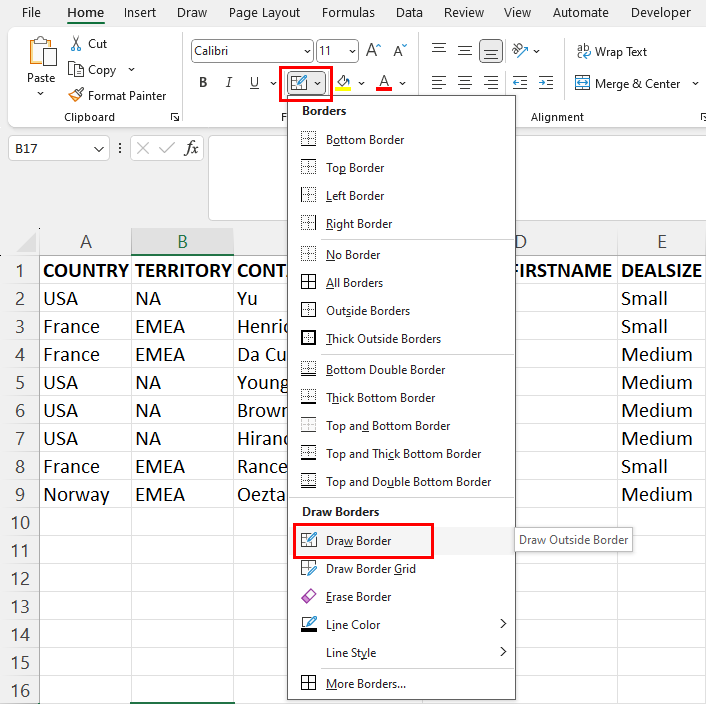Choose Left Border from menu
Screen dimensions: 706x704
(401, 195)
